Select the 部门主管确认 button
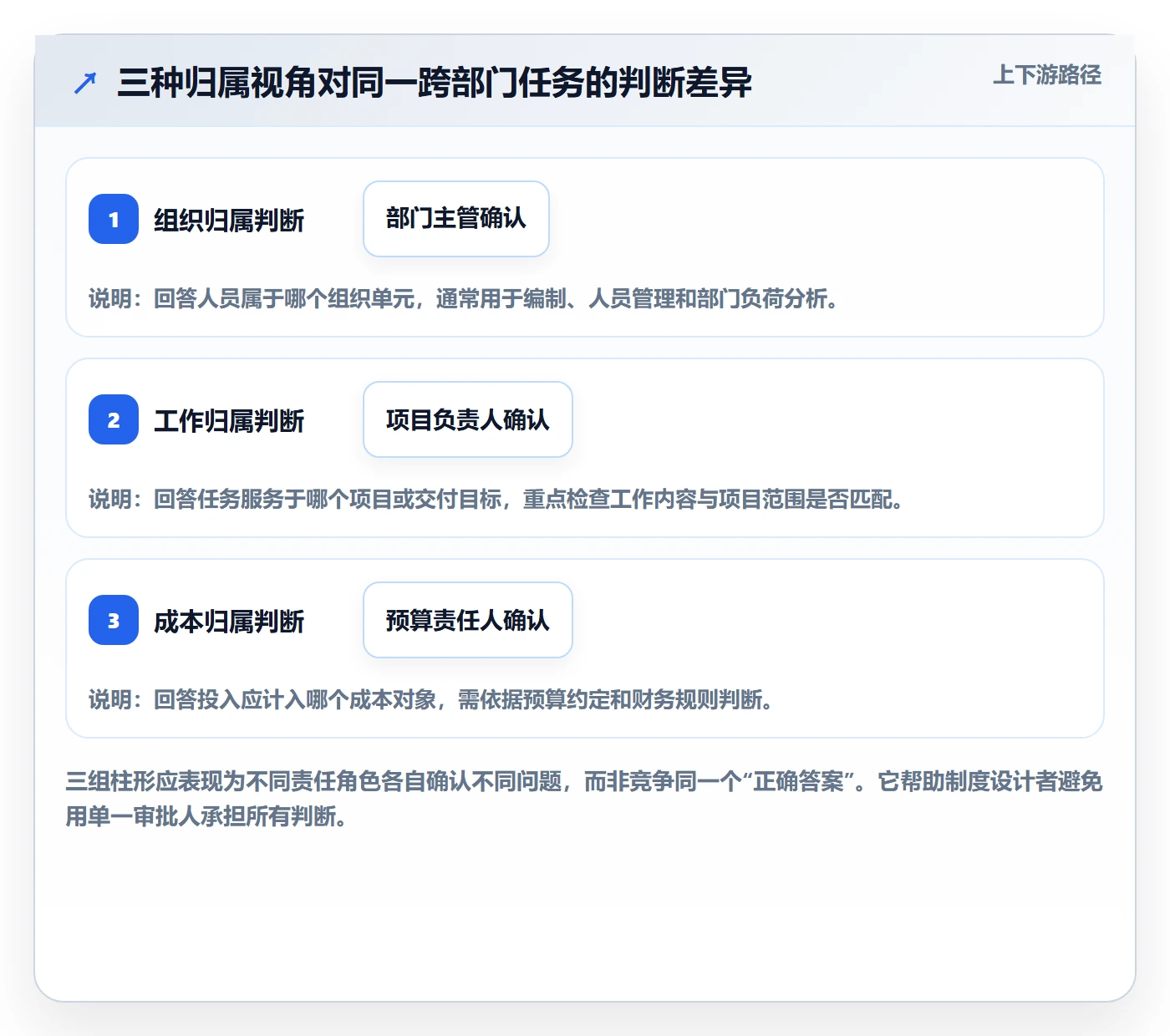 click(x=456, y=219)
